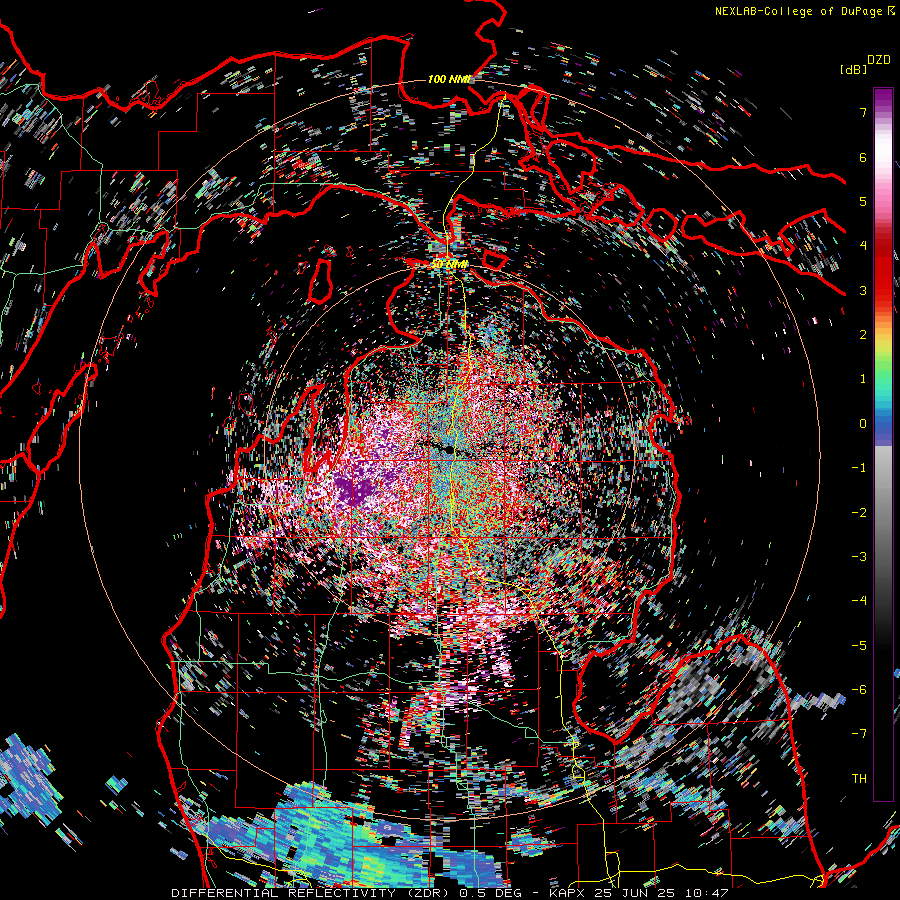
Task: Click the -1 value on the color scale
Action: coord(859,468)
